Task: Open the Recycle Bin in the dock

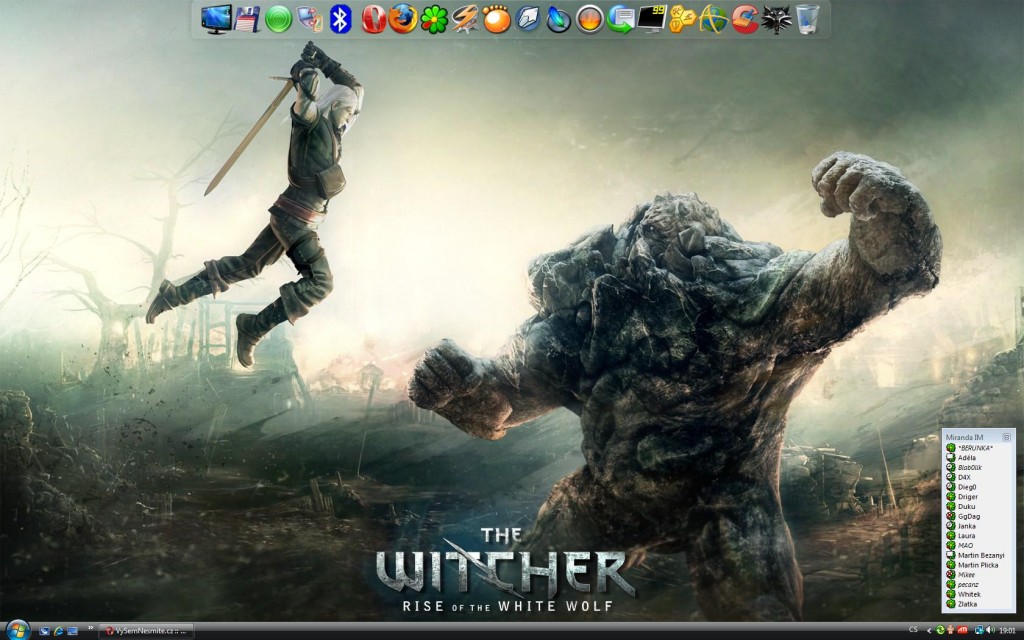Action: click(x=808, y=19)
